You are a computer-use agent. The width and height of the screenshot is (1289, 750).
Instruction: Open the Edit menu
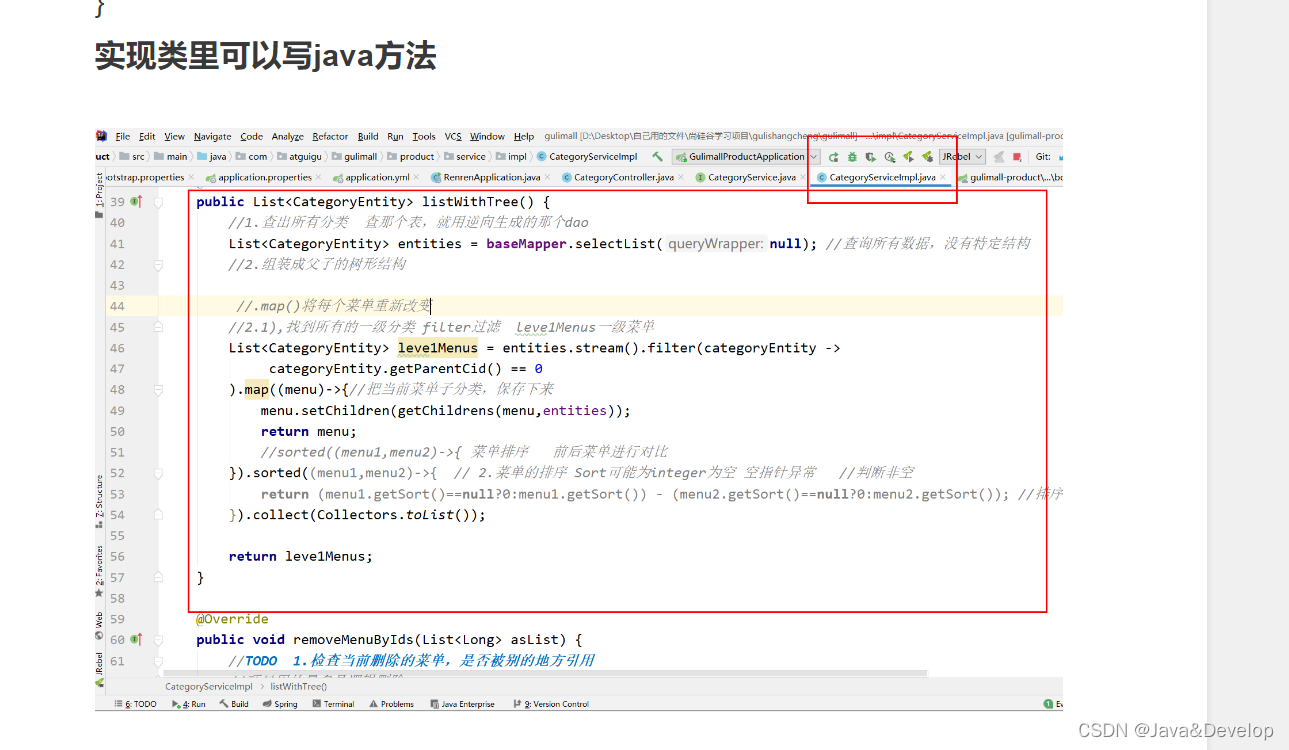tap(147, 136)
